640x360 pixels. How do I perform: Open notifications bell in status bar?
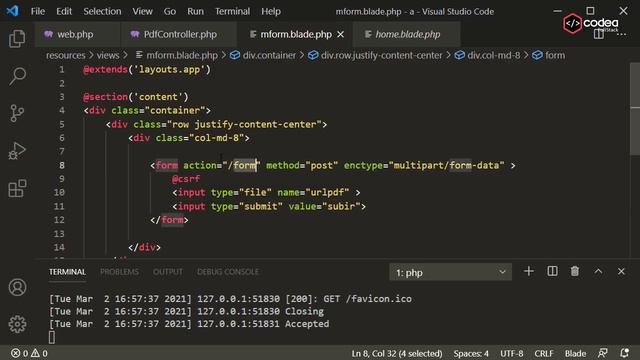[x=624, y=353]
